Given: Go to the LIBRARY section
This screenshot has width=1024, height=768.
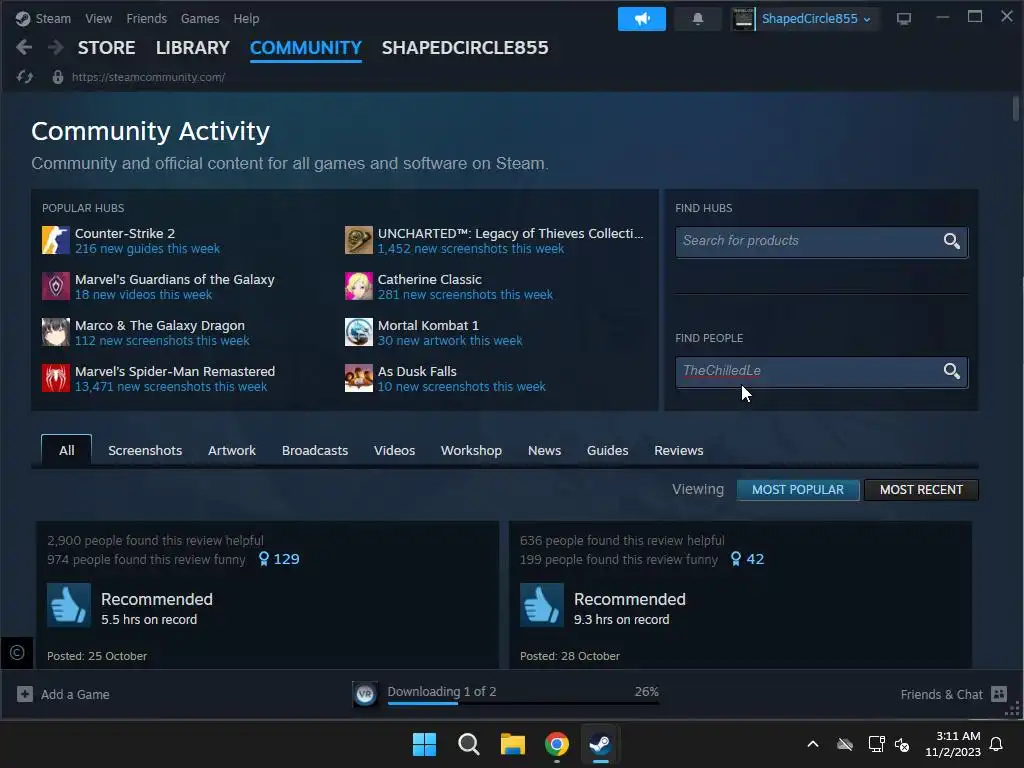Looking at the screenshot, I should tap(193, 48).
